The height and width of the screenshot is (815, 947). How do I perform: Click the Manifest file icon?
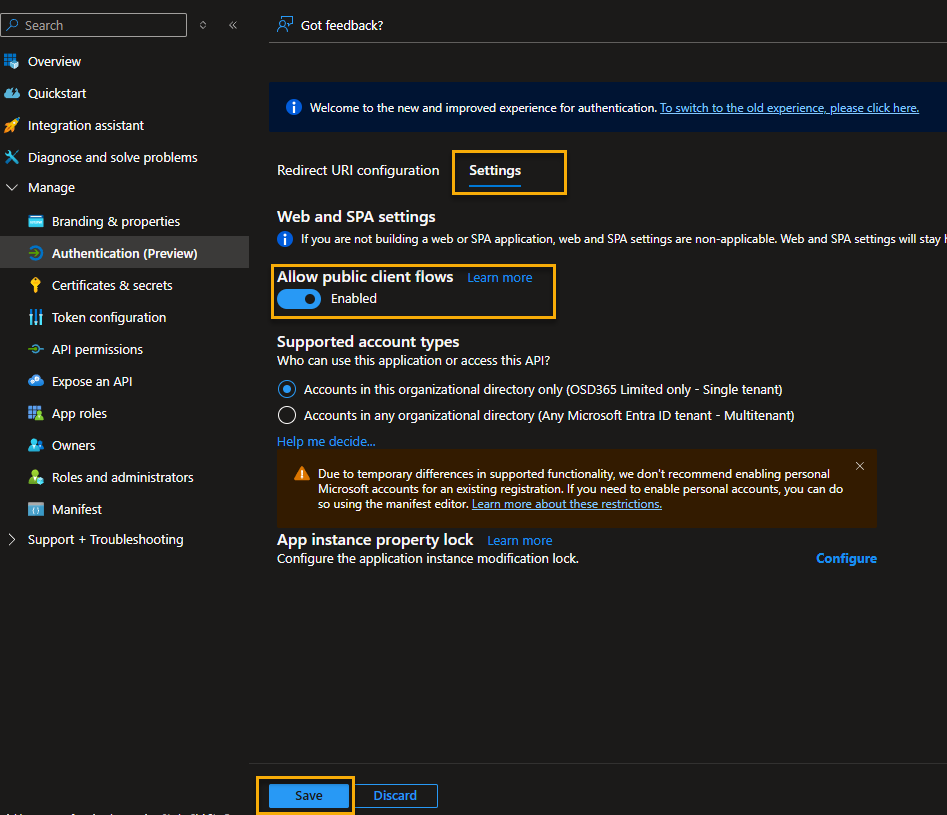36,509
